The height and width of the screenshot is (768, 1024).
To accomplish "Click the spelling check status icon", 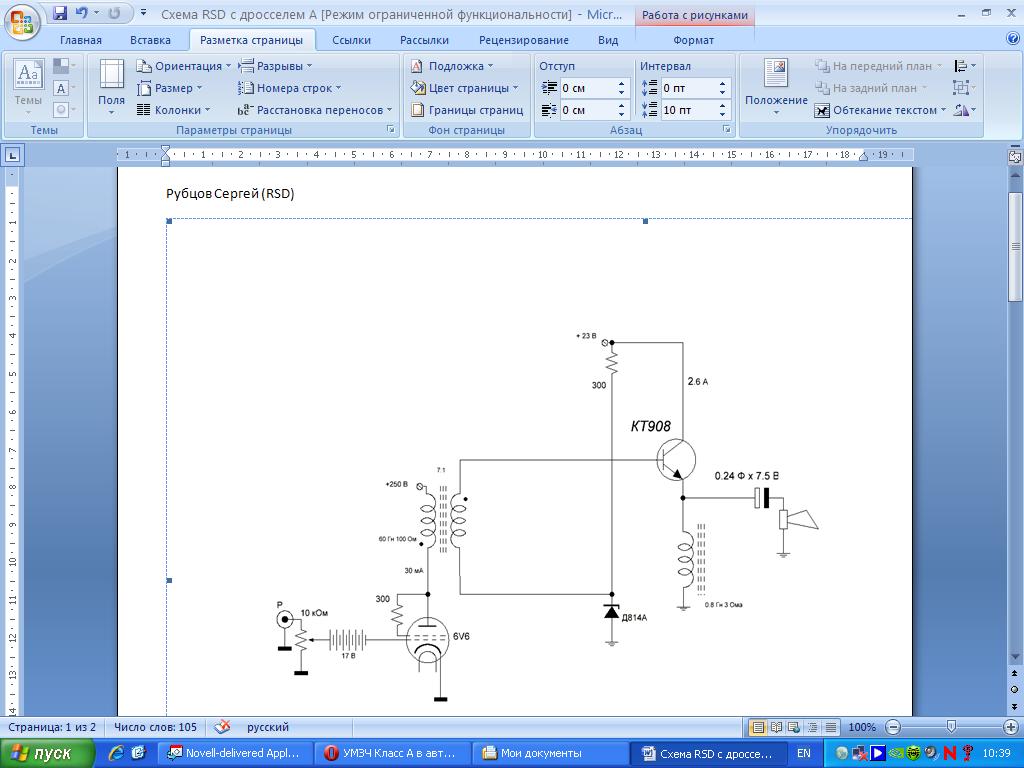I will coord(222,727).
